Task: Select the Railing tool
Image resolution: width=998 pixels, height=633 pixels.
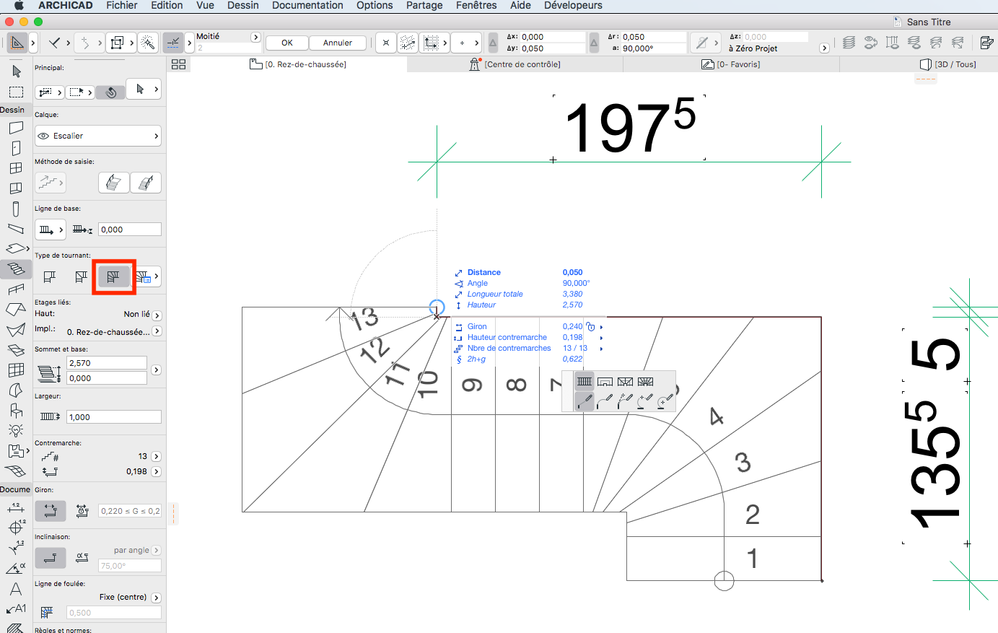Action: tap(16, 289)
